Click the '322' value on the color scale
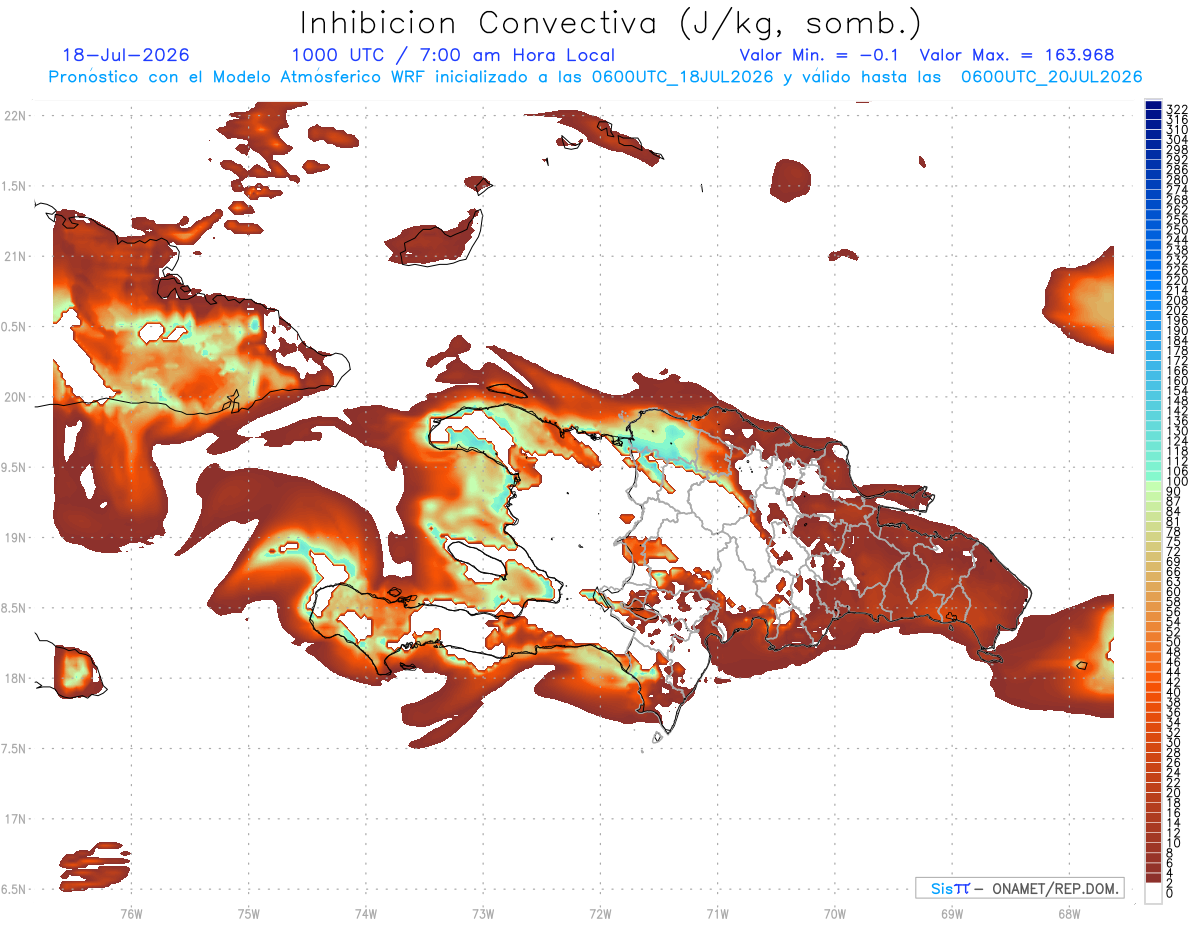 1176,108
